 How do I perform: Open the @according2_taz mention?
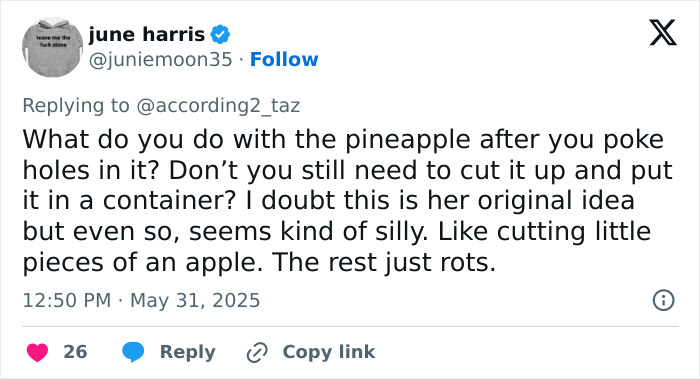click(218, 106)
